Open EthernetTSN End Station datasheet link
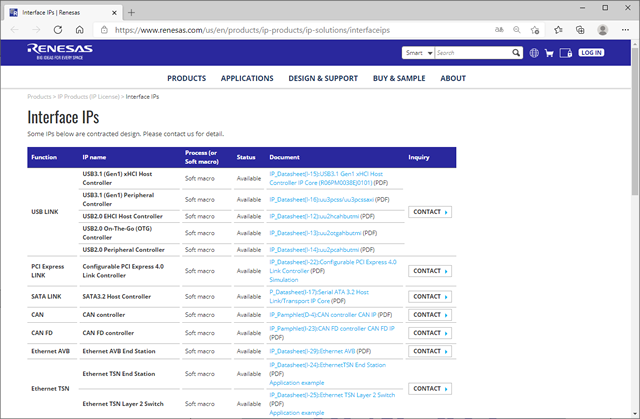The height and width of the screenshot is (419, 640). (327, 365)
